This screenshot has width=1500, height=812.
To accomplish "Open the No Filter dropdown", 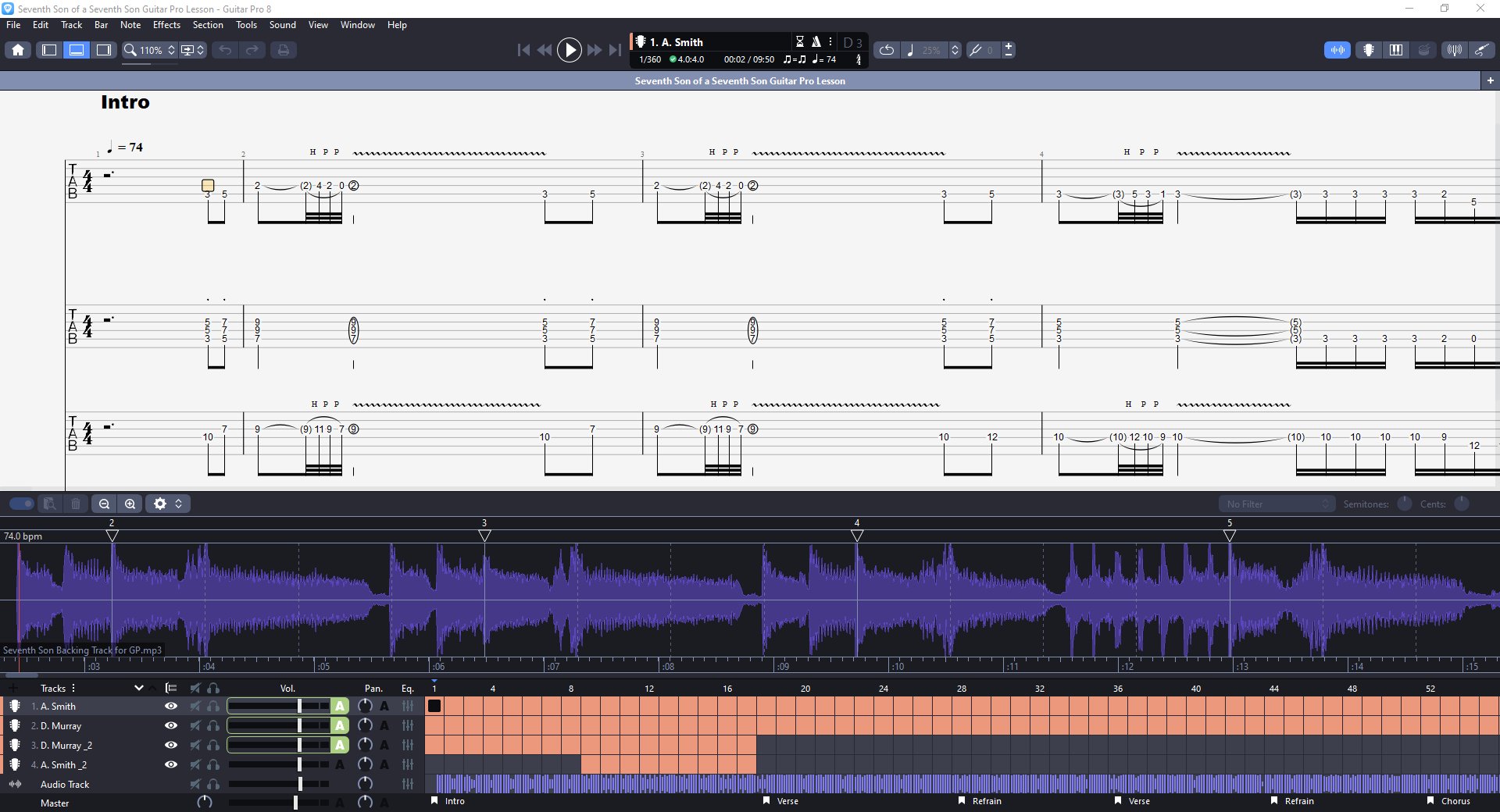I will (x=1277, y=504).
